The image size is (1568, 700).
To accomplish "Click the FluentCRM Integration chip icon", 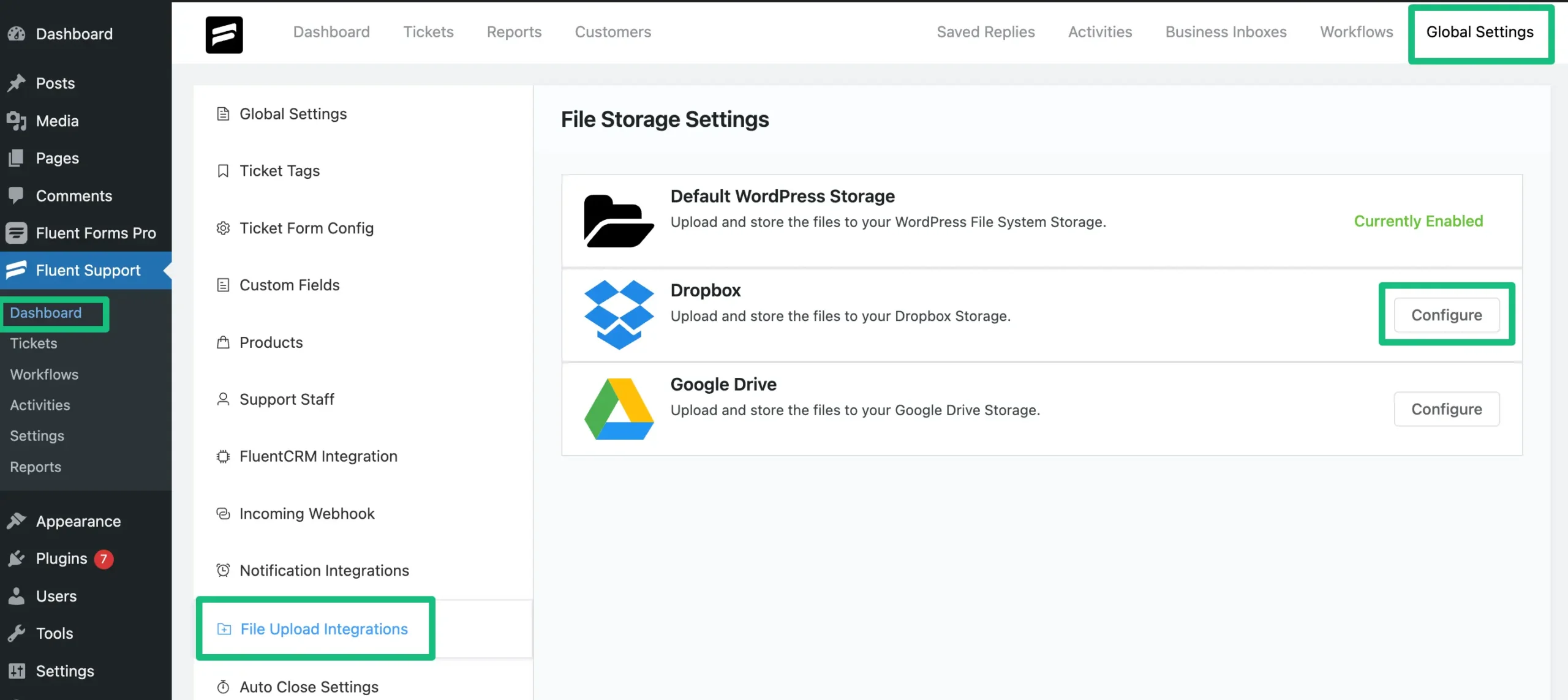I will pyautogui.click(x=223, y=456).
